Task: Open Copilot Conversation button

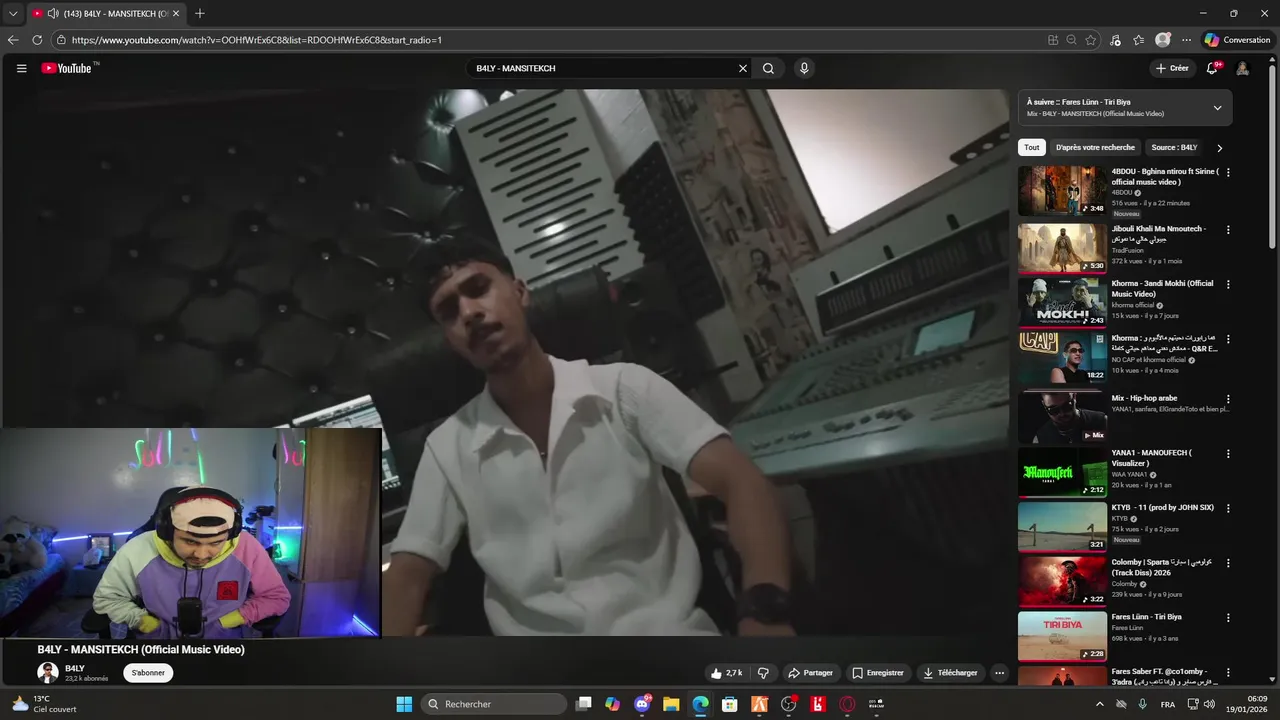Action: click(x=1237, y=40)
